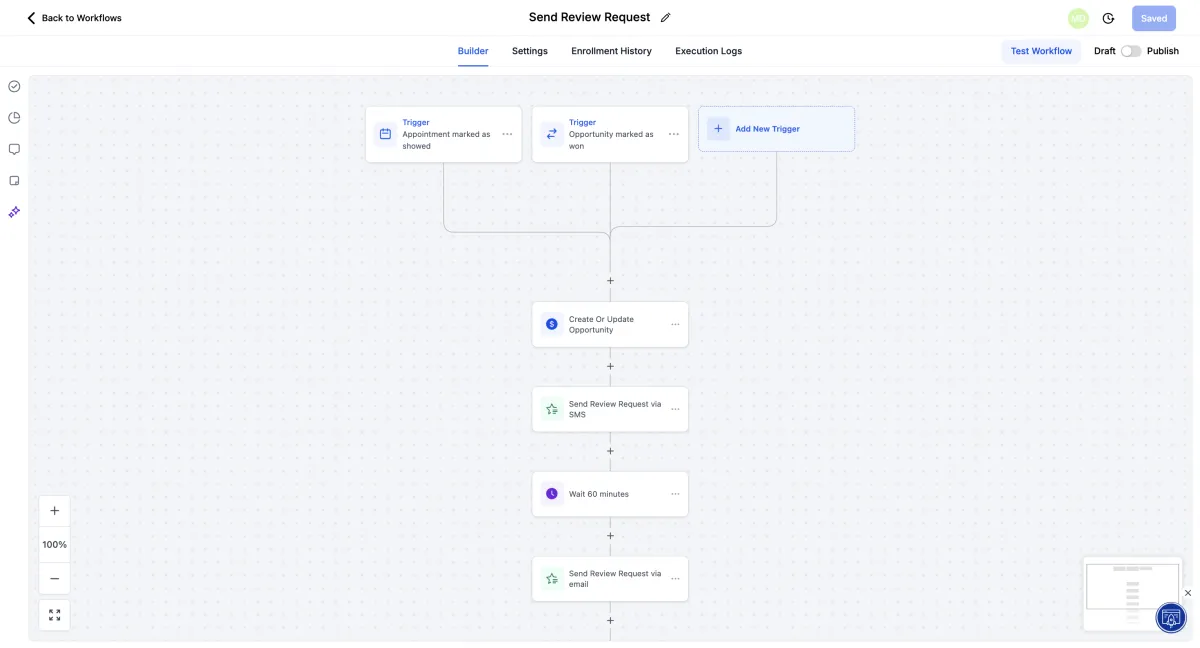The image size is (1200, 648).
Task: Click the Test Workflow button
Action: pos(1041,51)
